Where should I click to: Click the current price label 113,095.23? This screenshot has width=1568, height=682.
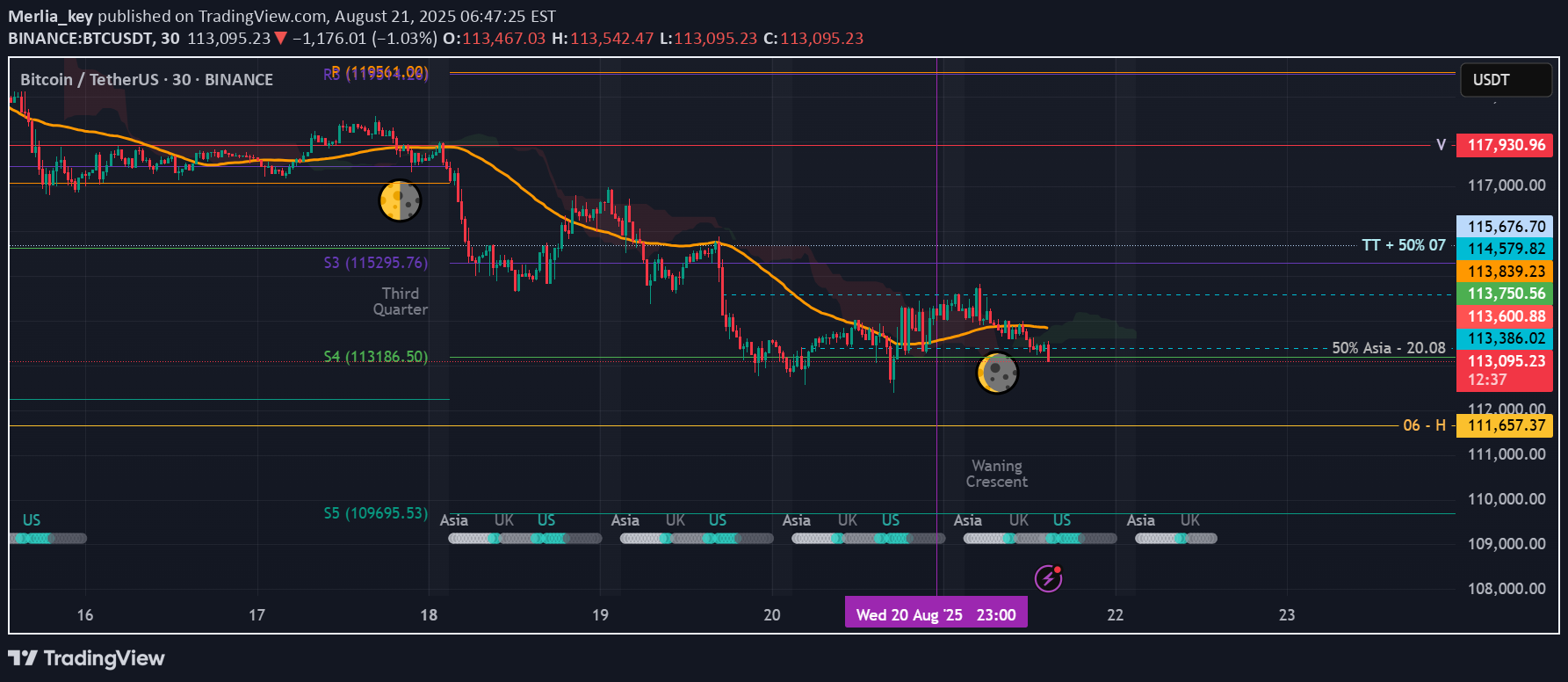1505,360
